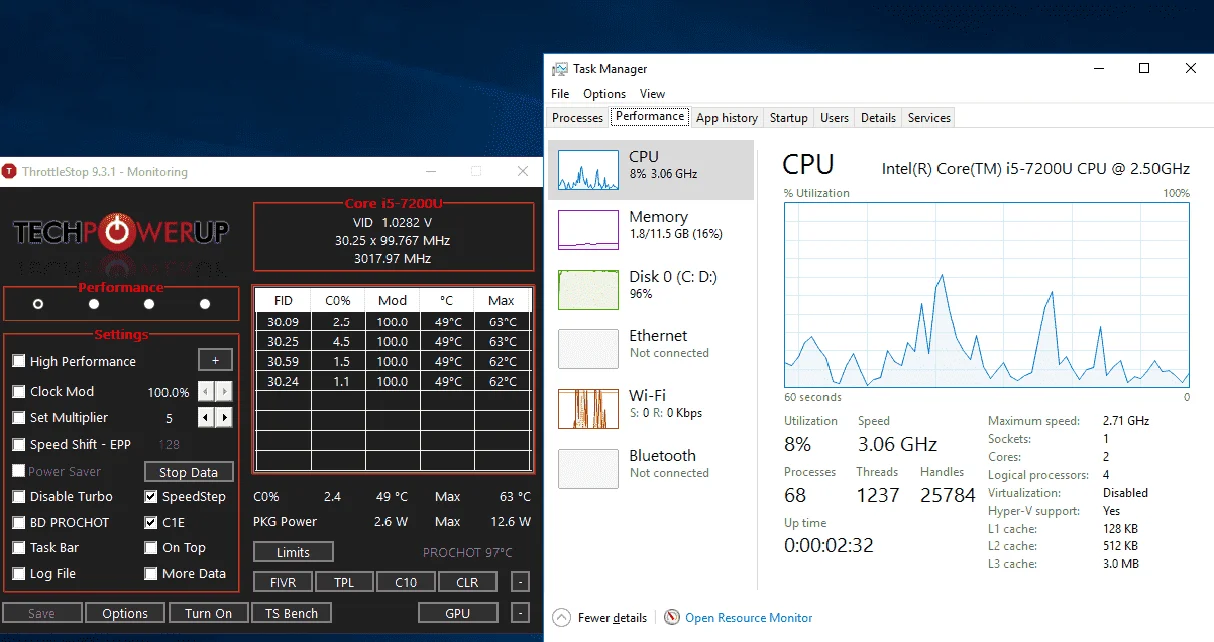Switch to the App history tab
The image size is (1214, 642).
[x=727, y=118]
